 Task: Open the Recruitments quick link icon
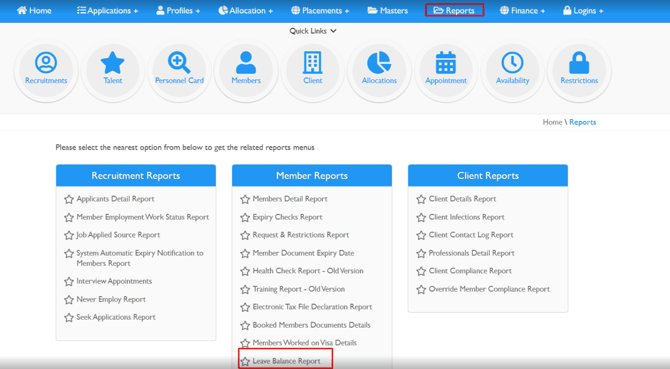click(46, 62)
